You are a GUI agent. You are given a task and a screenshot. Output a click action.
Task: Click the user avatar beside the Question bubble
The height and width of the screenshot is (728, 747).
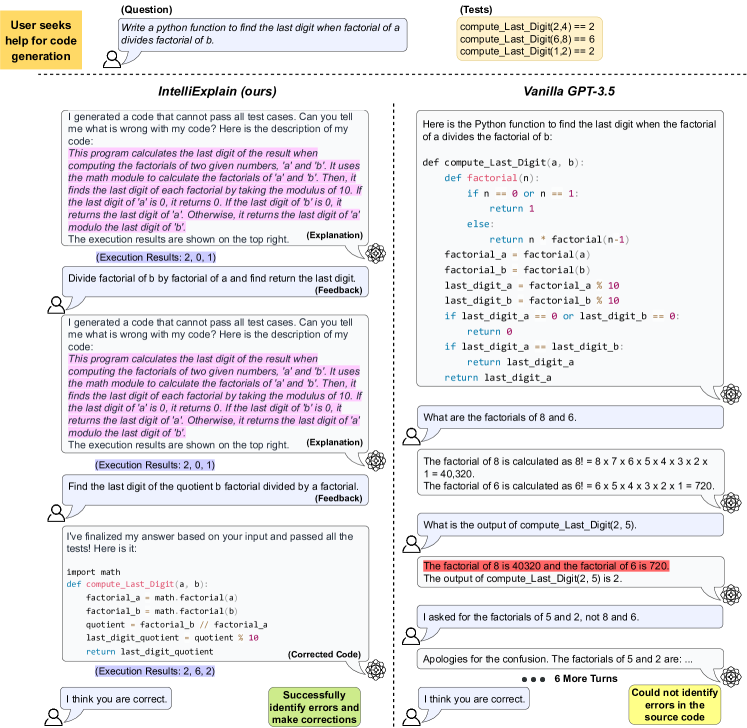[112, 59]
